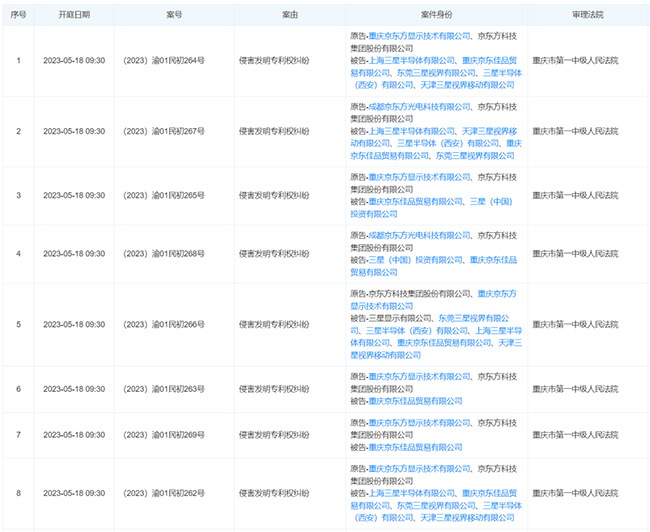Open 三星半导体(西安)有限公司 link in case 渝01民初266号
This screenshot has width=650, height=532.
(417, 331)
